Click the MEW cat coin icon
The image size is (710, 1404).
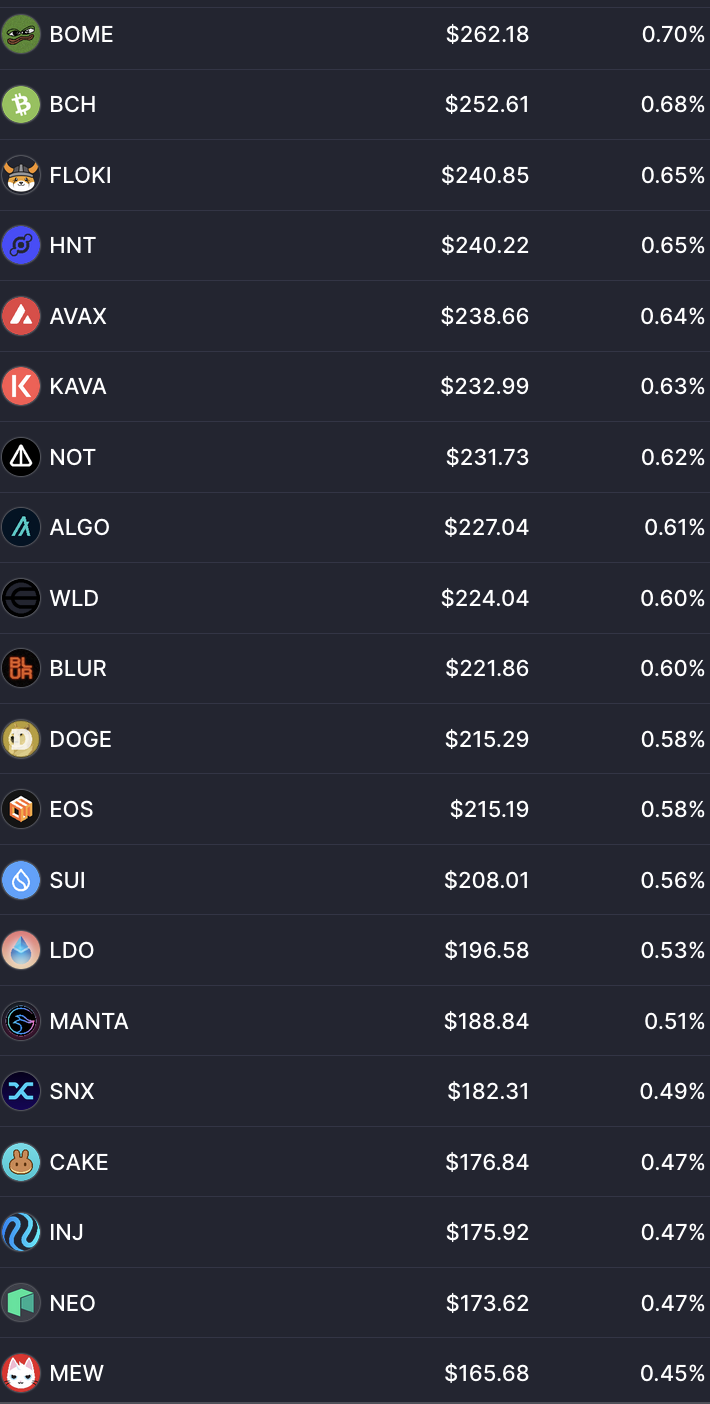click(x=21, y=1374)
